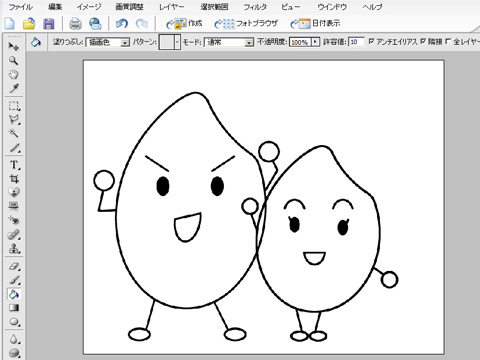
Task: Select the Rectangular Marquee tool
Action: pyautogui.click(x=13, y=106)
